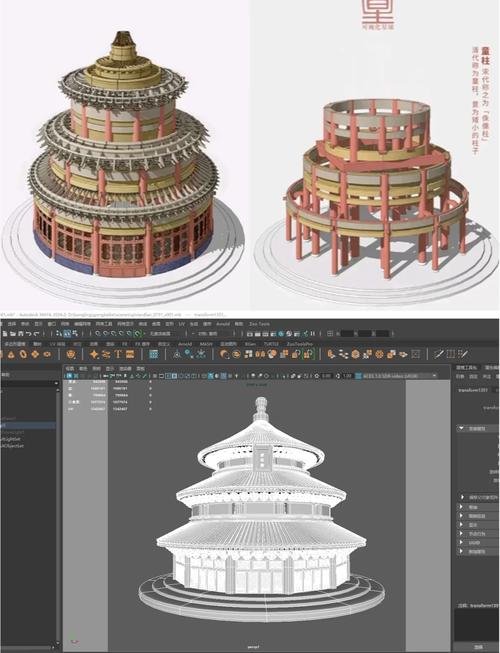The height and width of the screenshot is (653, 500).
Task: Create polygon cone from the shelf
Action: coord(11,354)
